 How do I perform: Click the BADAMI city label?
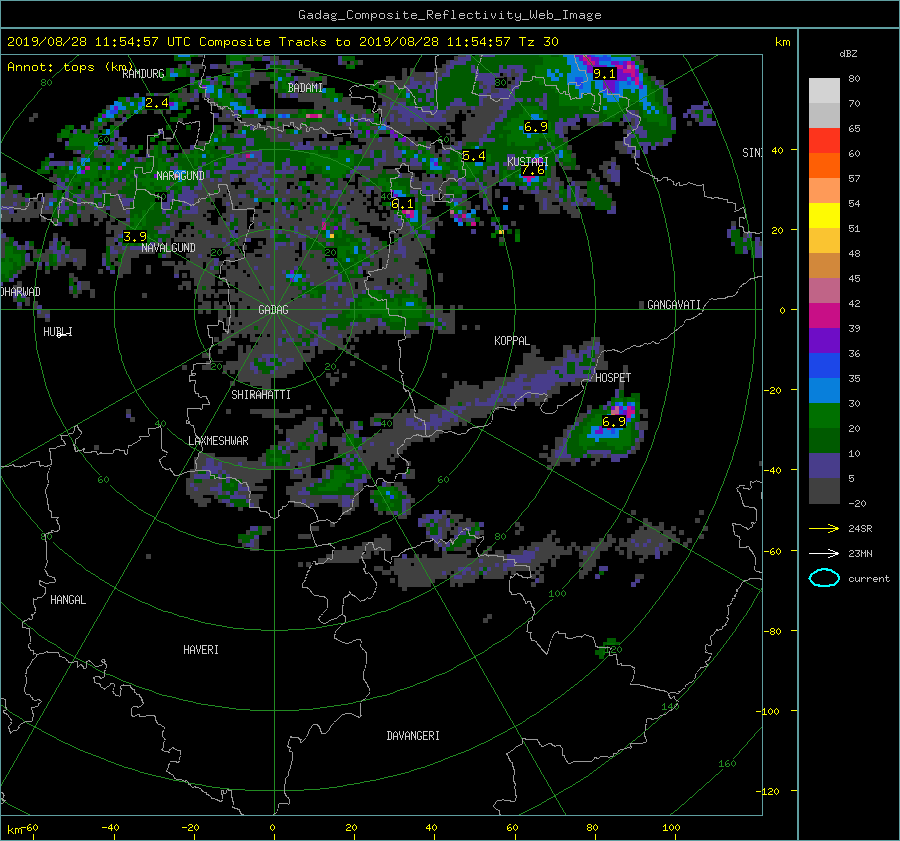(x=305, y=88)
